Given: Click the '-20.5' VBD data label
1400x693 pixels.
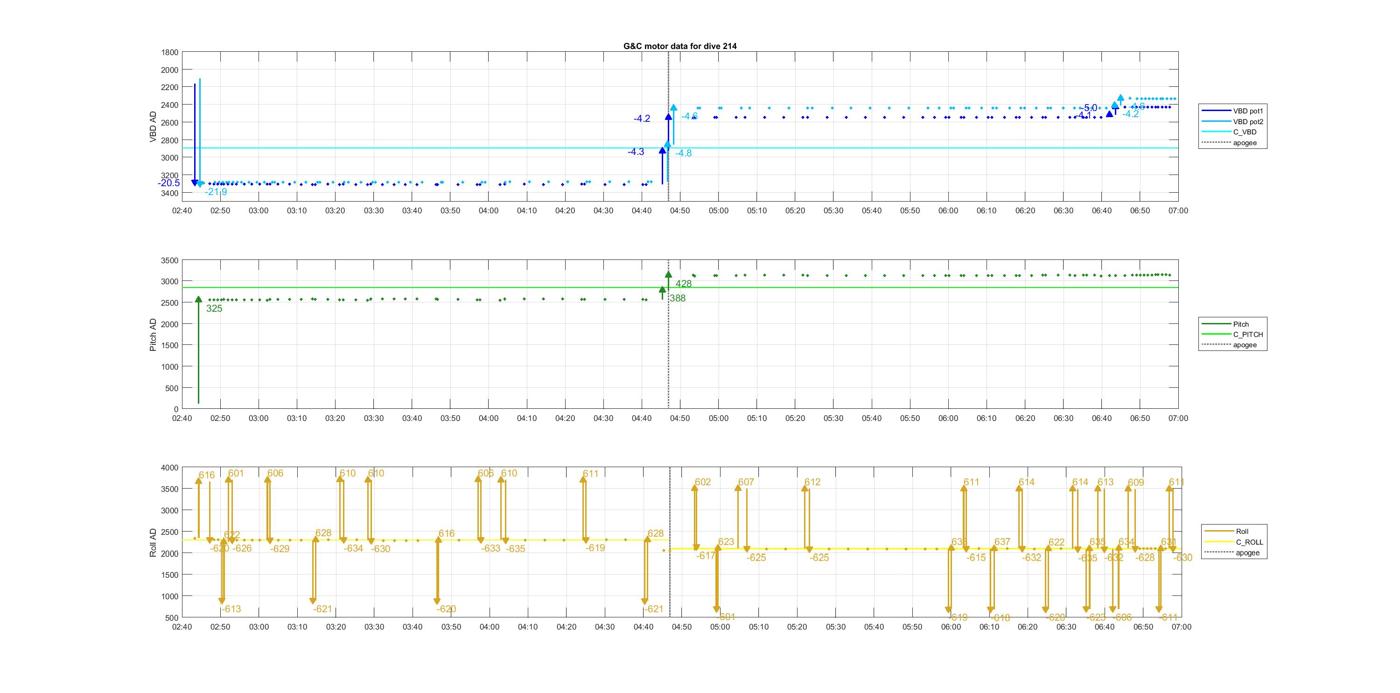Looking at the screenshot, I should pyautogui.click(x=168, y=183).
